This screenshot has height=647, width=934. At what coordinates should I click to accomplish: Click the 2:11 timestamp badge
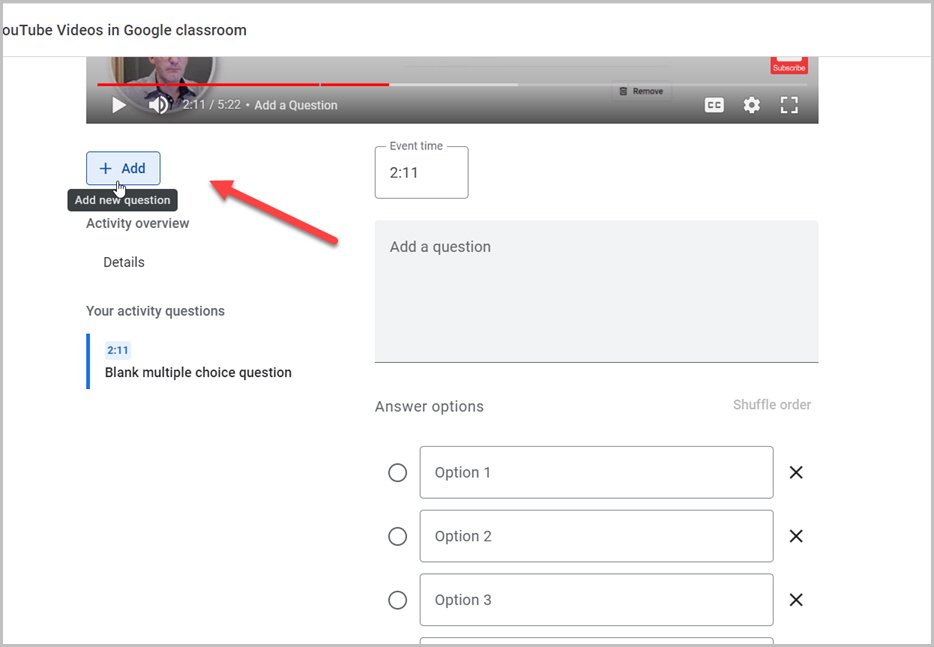click(x=118, y=350)
